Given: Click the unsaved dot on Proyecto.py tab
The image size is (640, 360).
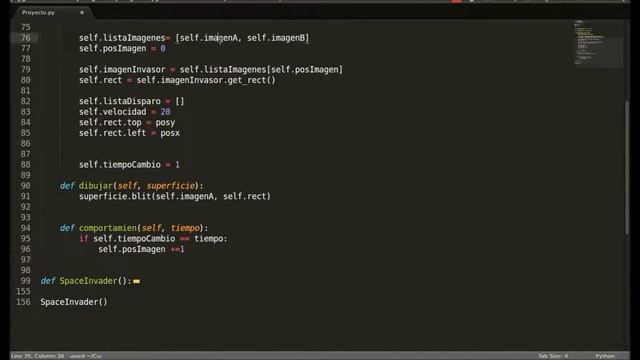Looking at the screenshot, I should pyautogui.click(x=82, y=13).
